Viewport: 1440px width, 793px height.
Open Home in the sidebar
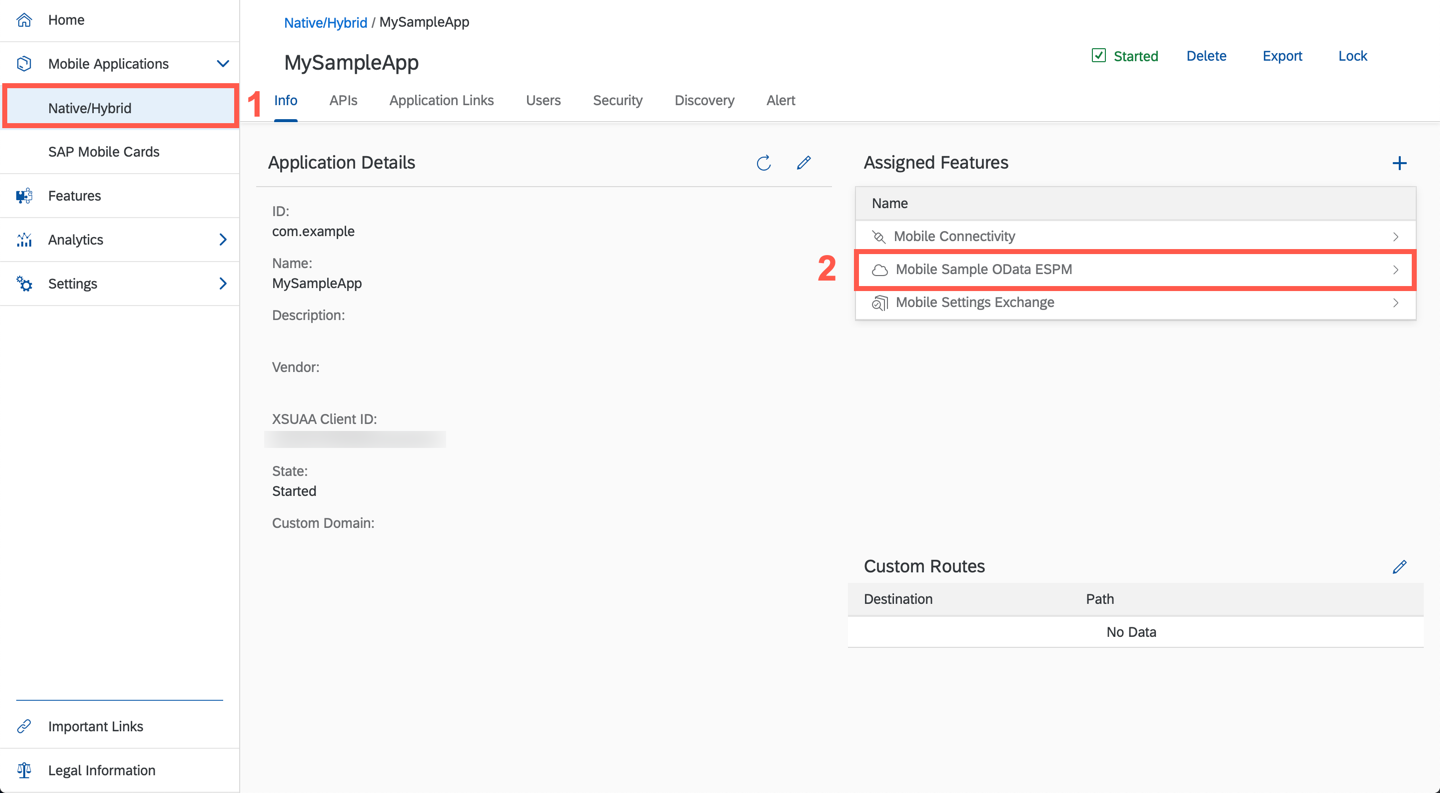[x=120, y=20]
